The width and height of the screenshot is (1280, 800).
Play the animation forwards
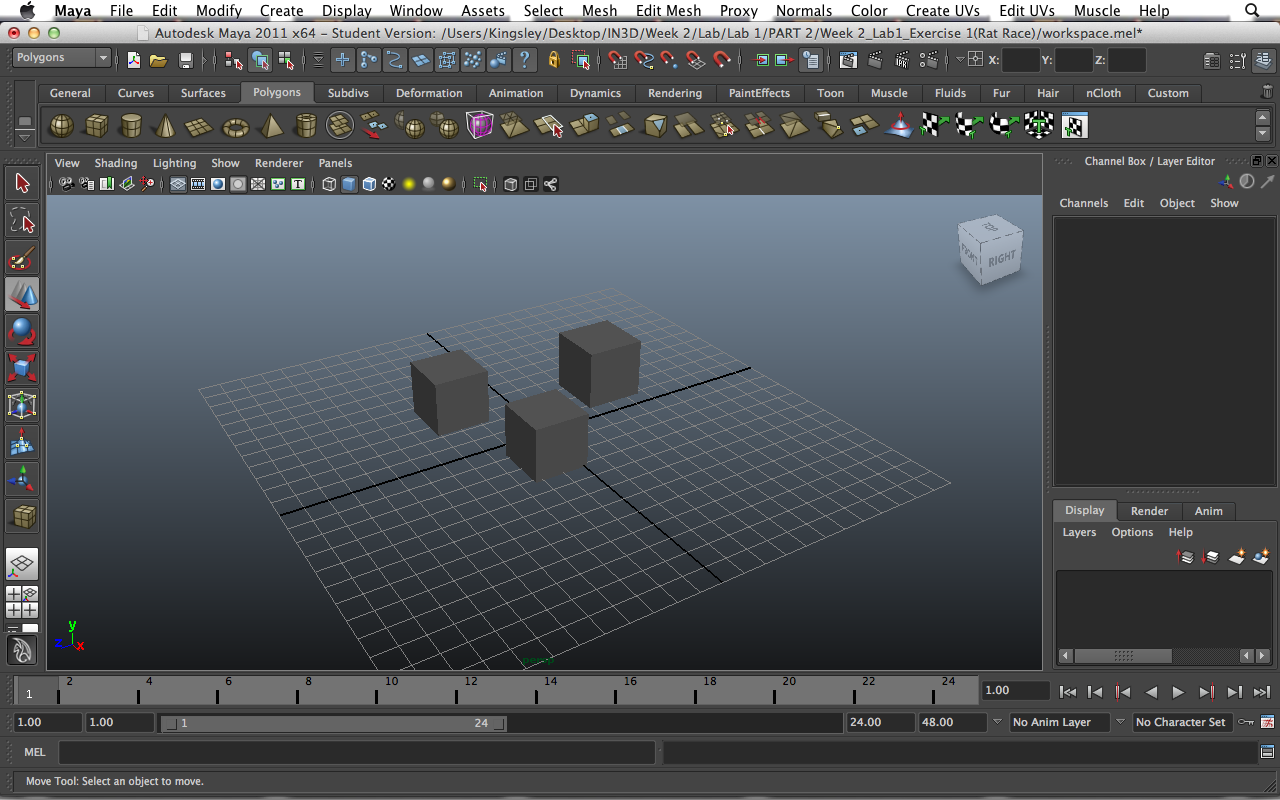click(x=1178, y=691)
